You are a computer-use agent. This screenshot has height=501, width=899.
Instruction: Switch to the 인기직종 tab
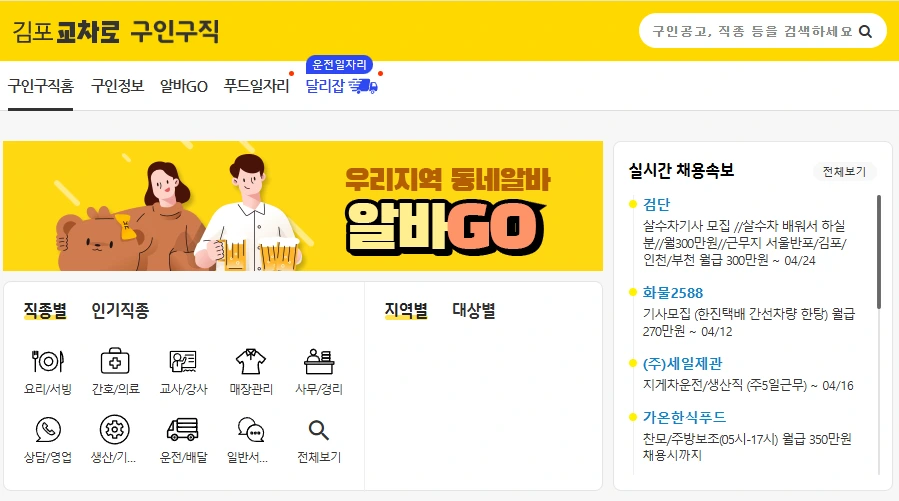pos(120,310)
